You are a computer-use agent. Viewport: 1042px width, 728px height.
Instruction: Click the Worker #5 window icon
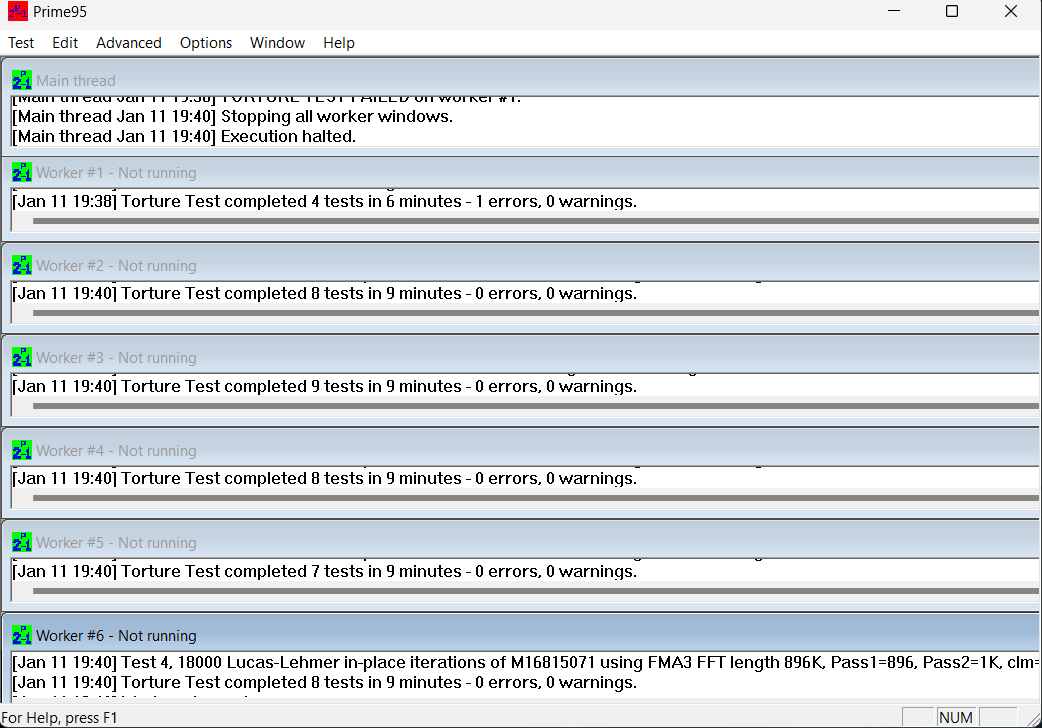coord(21,542)
